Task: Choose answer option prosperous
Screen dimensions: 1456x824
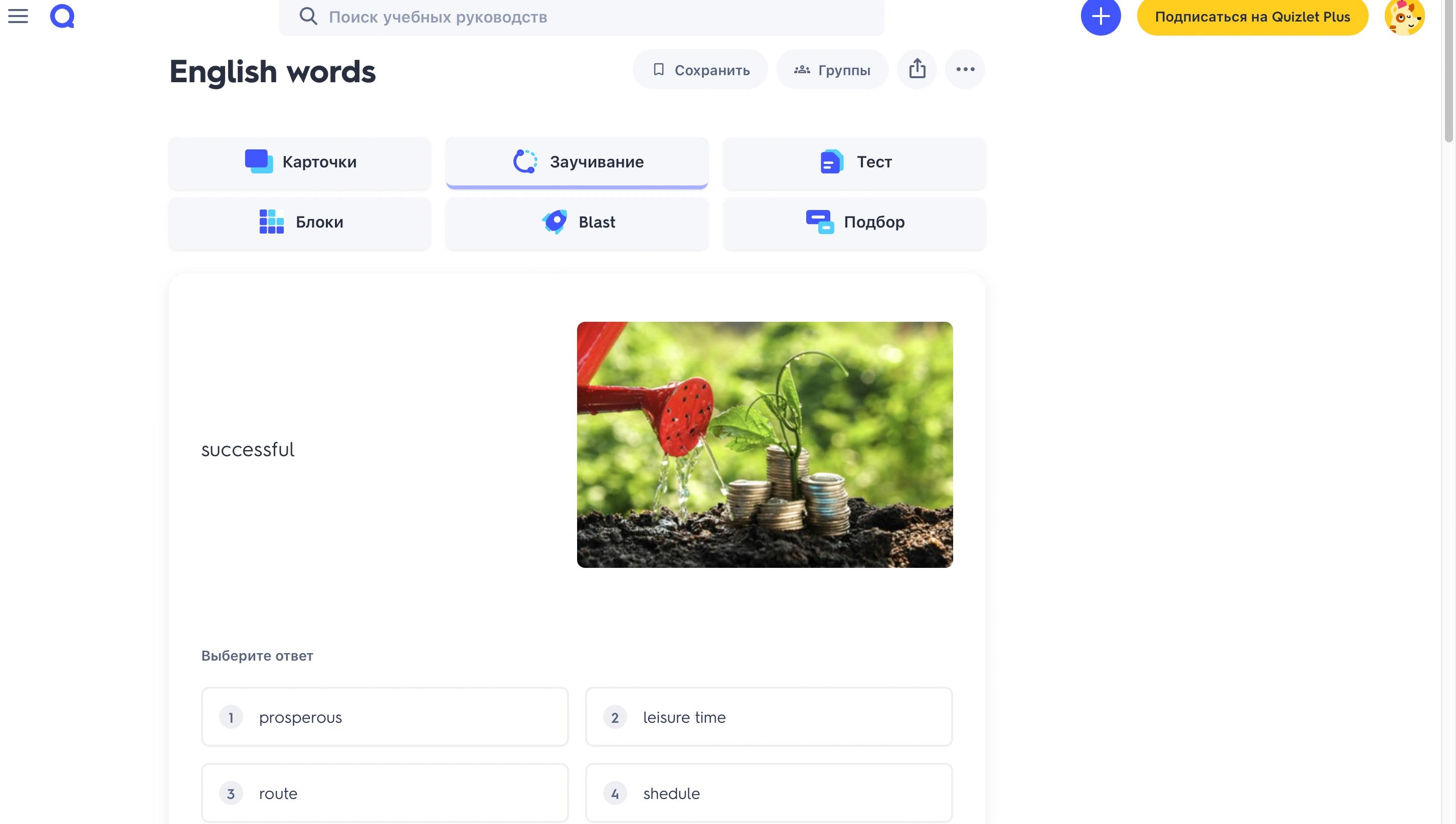Action: (385, 717)
